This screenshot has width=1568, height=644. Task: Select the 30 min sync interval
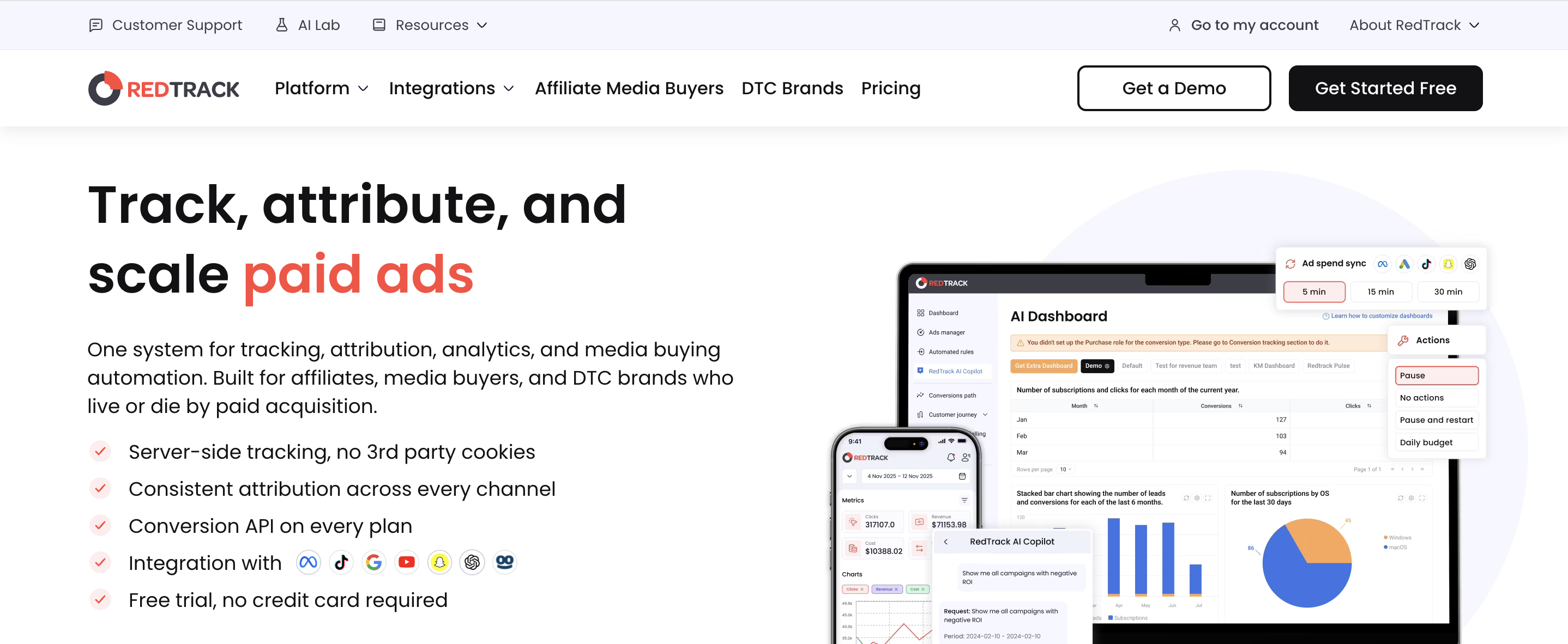1448,292
